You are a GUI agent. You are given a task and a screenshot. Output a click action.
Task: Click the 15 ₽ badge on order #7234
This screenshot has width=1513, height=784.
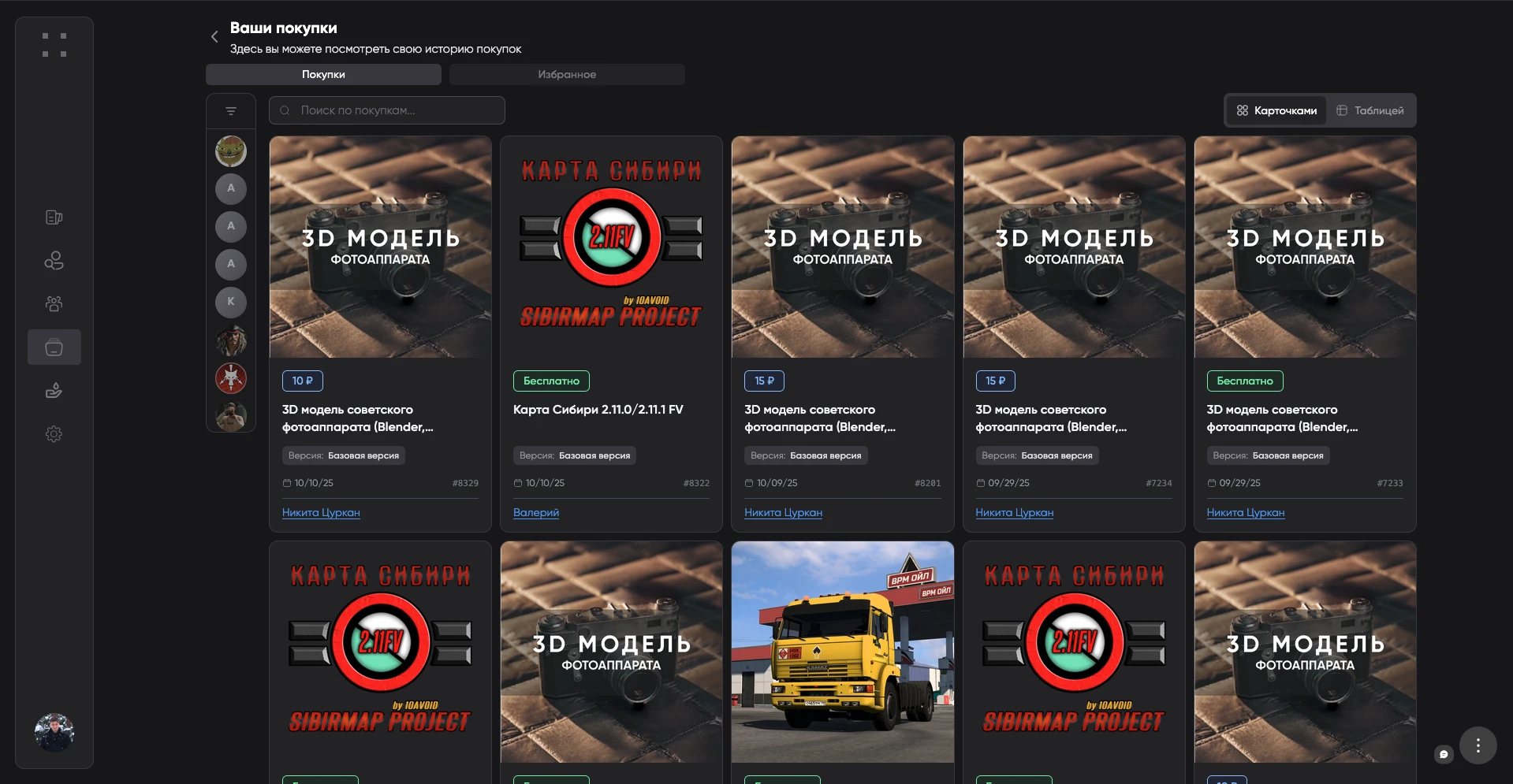point(995,381)
